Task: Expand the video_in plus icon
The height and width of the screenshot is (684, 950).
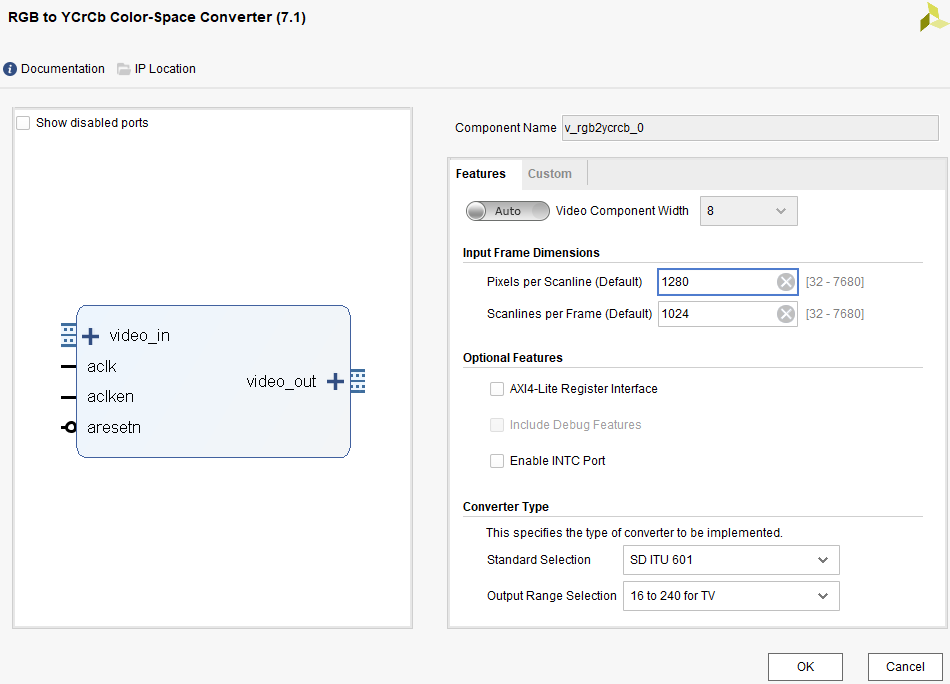Action: [90, 336]
